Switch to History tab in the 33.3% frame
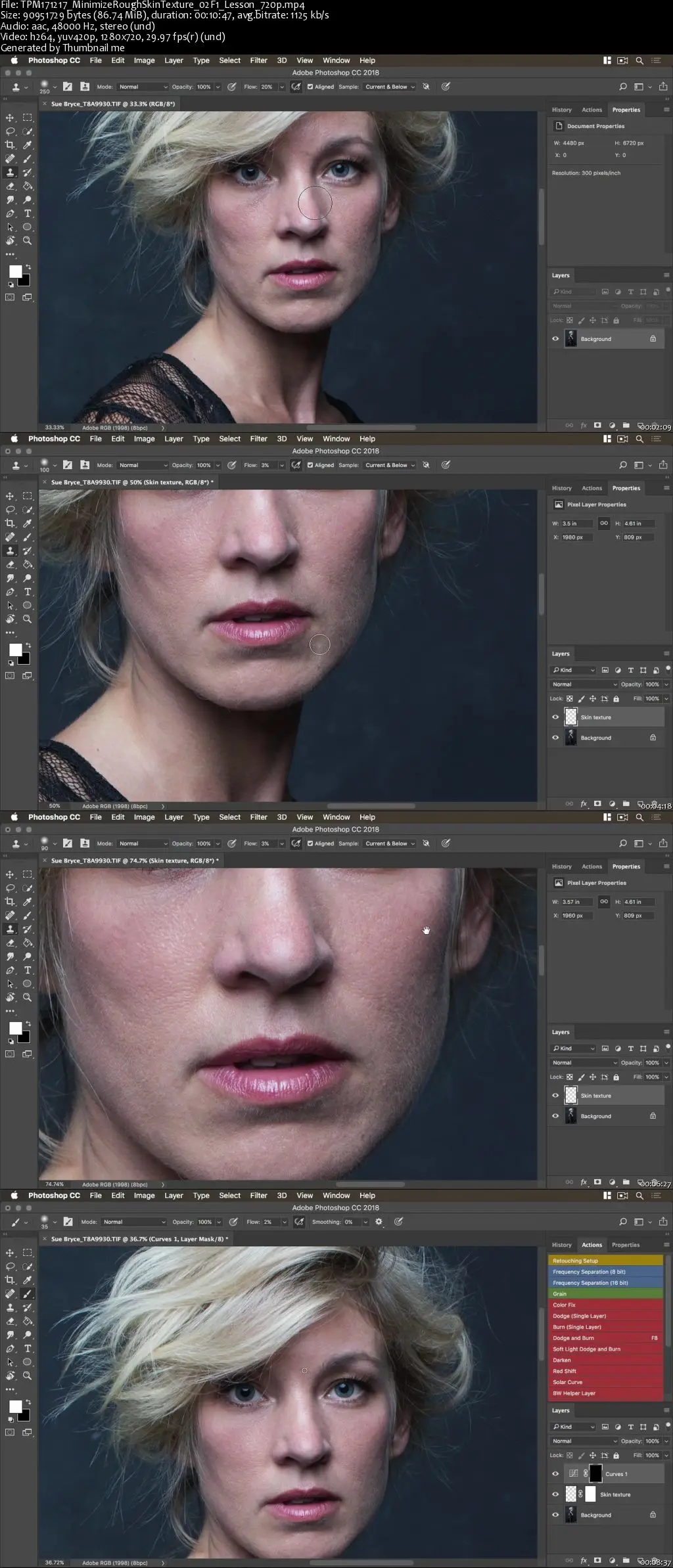 point(562,110)
